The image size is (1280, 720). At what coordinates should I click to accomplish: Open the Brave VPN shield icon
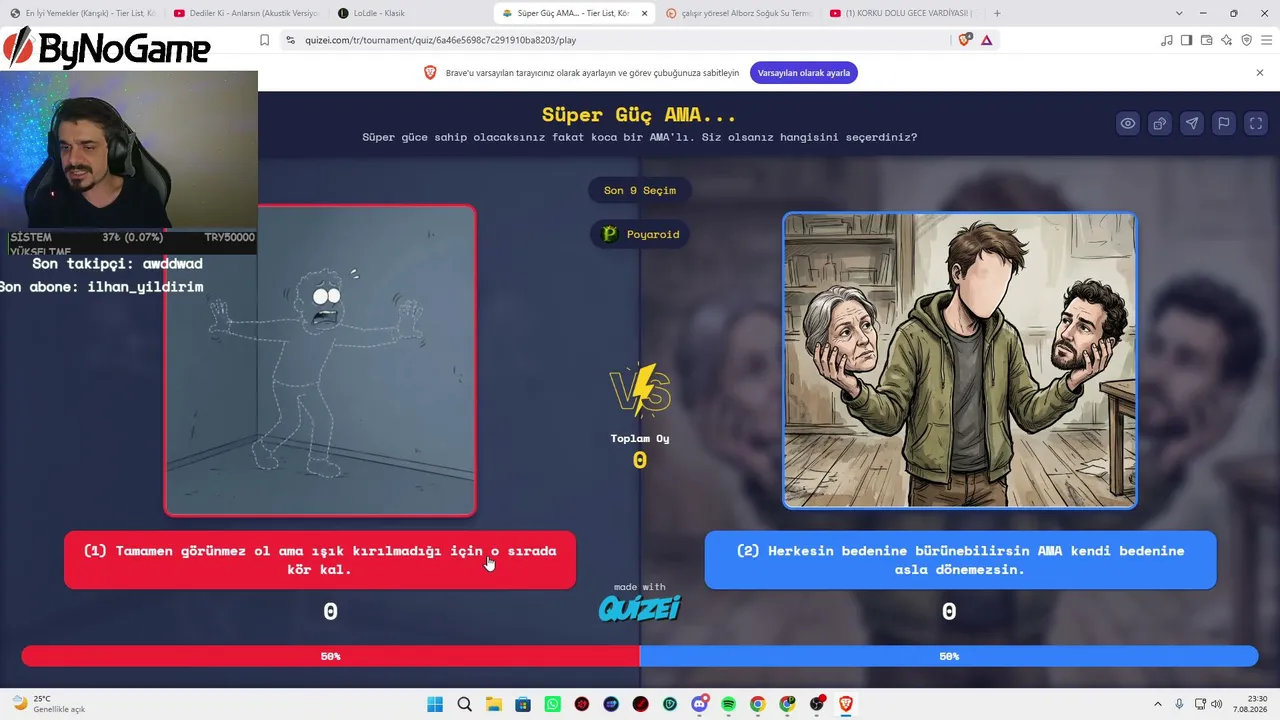pos(1246,40)
